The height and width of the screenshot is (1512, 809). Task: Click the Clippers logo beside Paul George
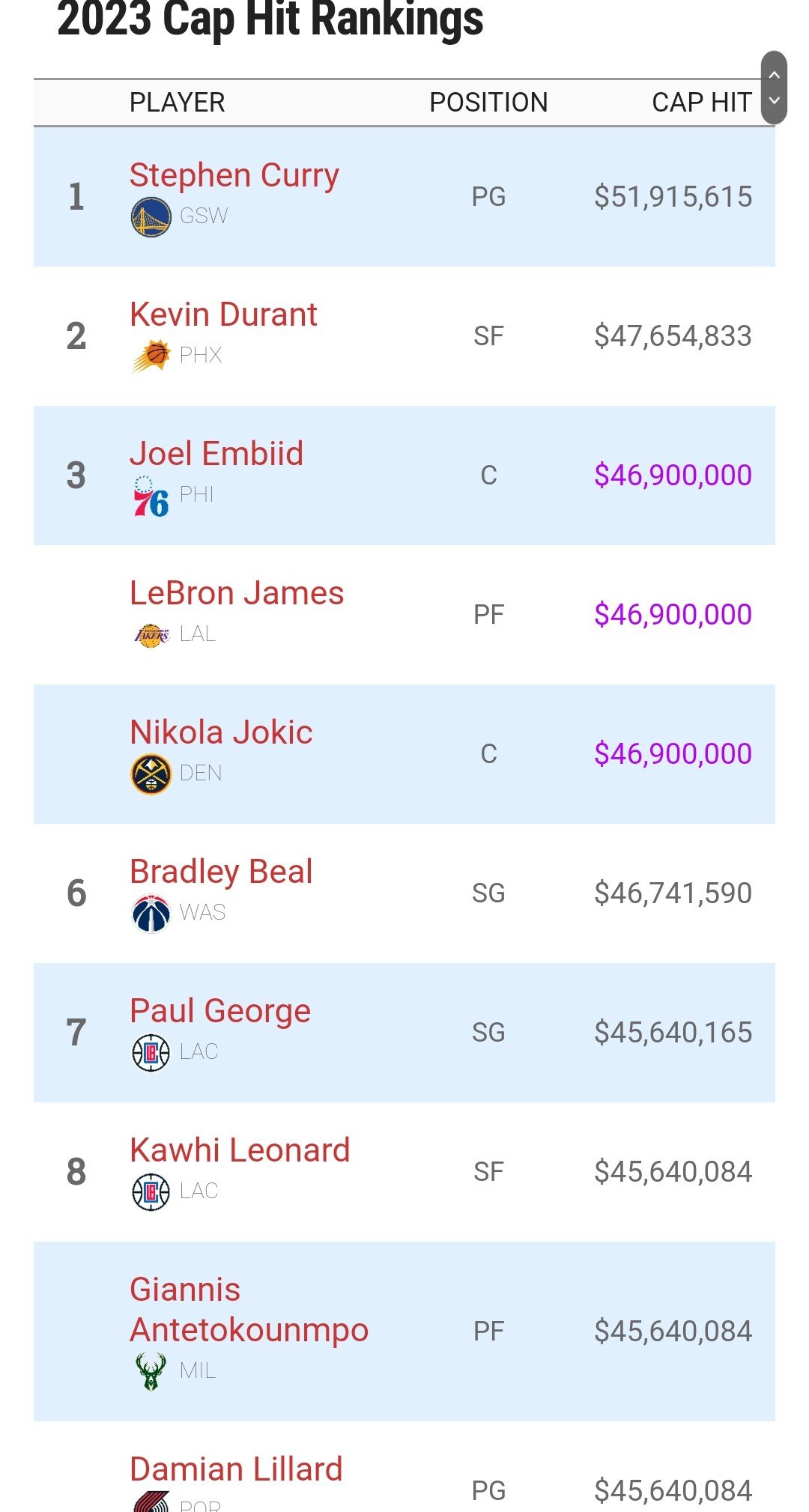click(151, 1052)
